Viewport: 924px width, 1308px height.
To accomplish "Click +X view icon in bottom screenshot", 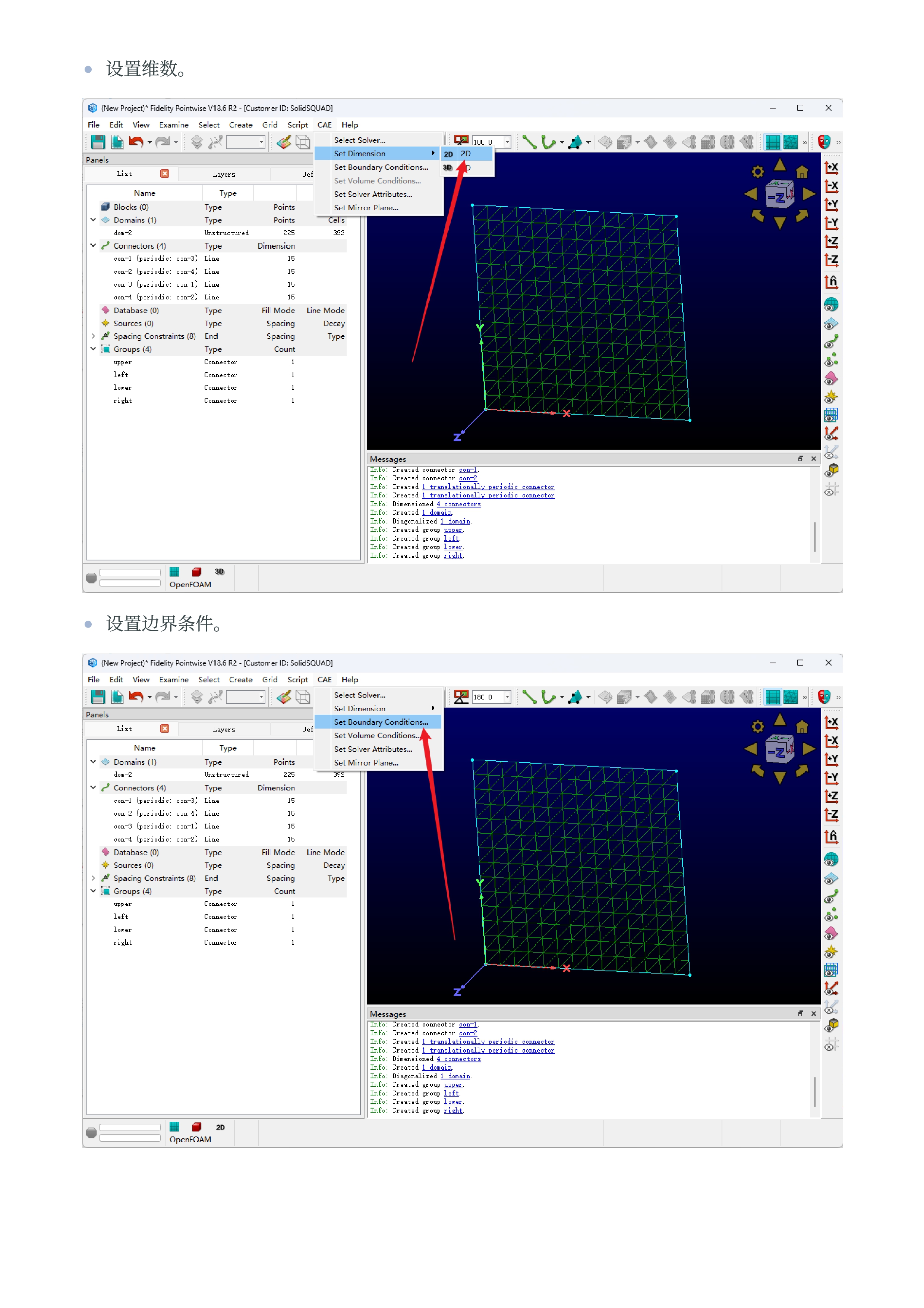I will pos(831,722).
